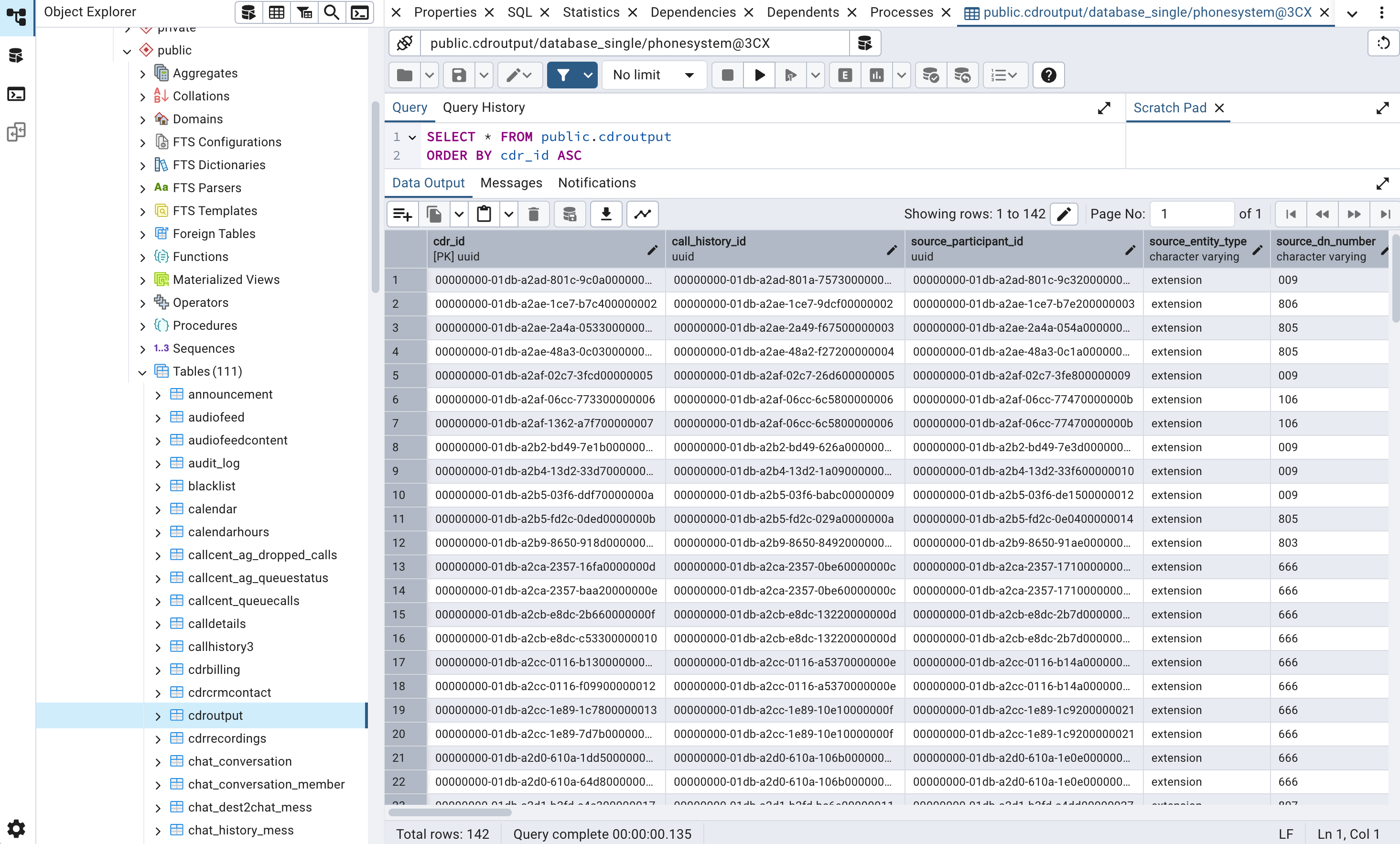Click the Query Tool icon in Object Explorer
1400x844 pixels.
pos(248,12)
